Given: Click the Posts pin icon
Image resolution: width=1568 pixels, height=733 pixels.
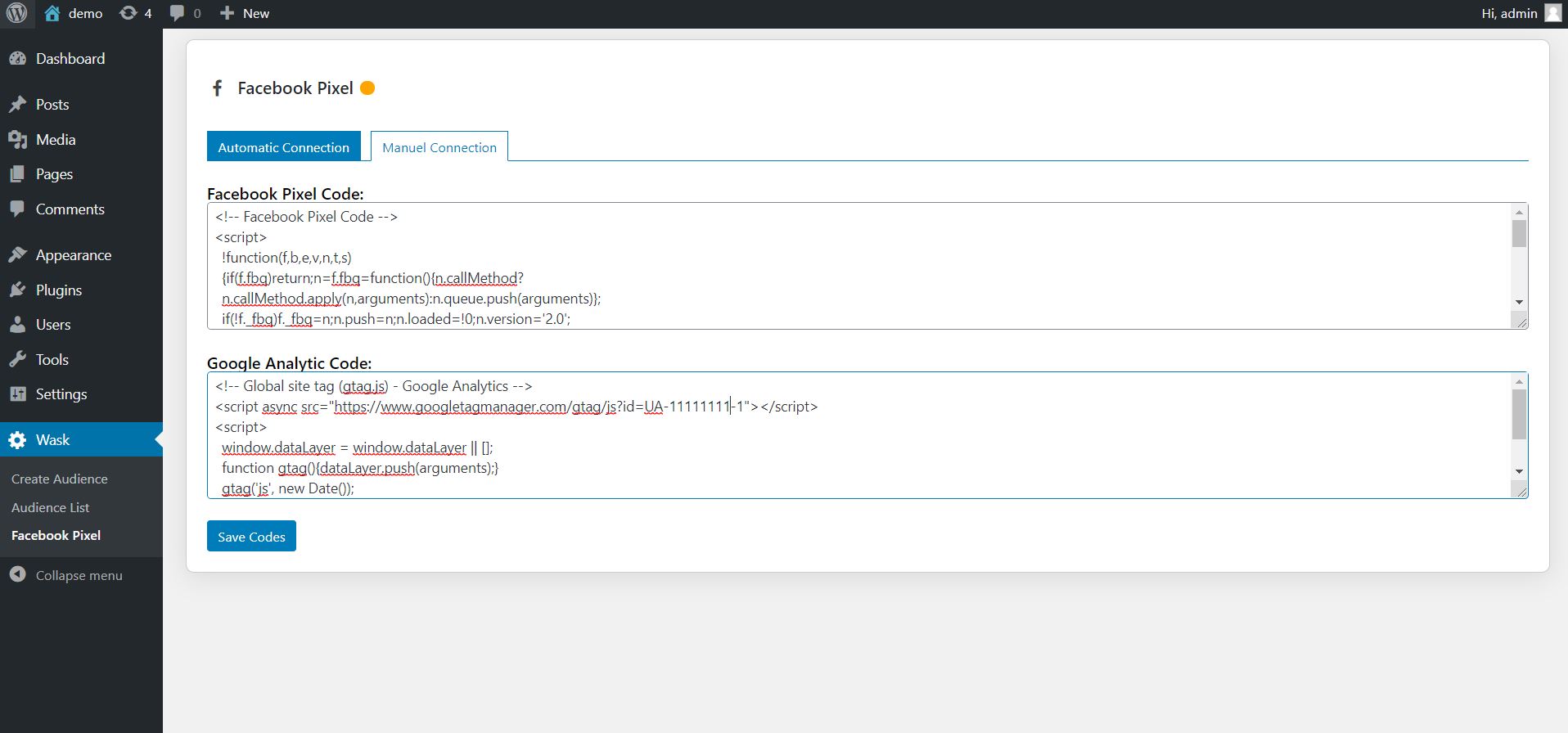Looking at the screenshot, I should pos(17,104).
